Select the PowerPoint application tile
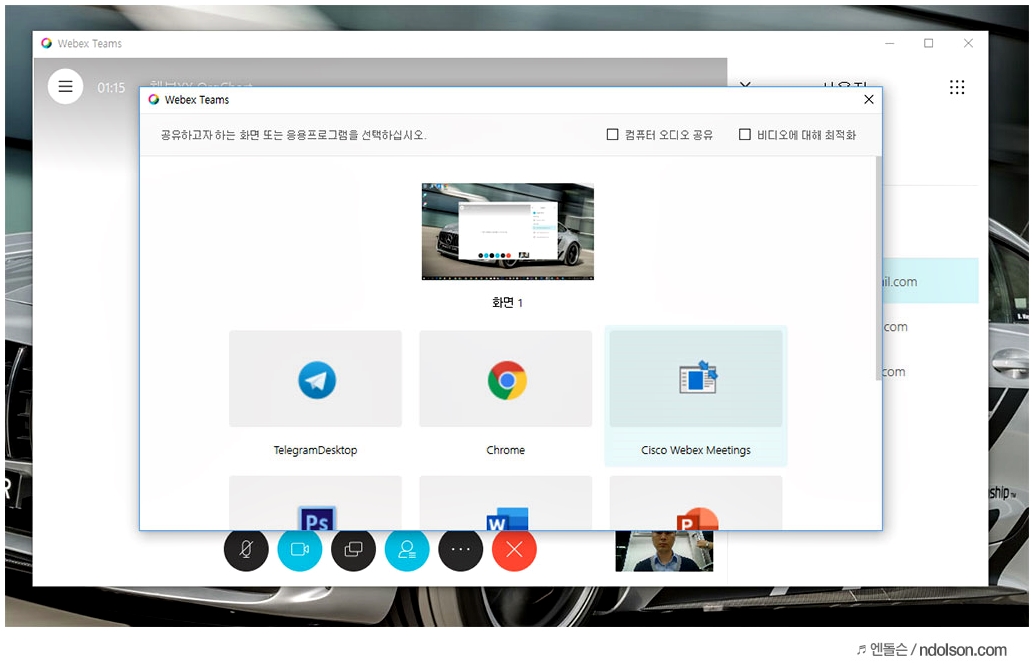Viewport: 1034px width, 667px height. point(696,503)
